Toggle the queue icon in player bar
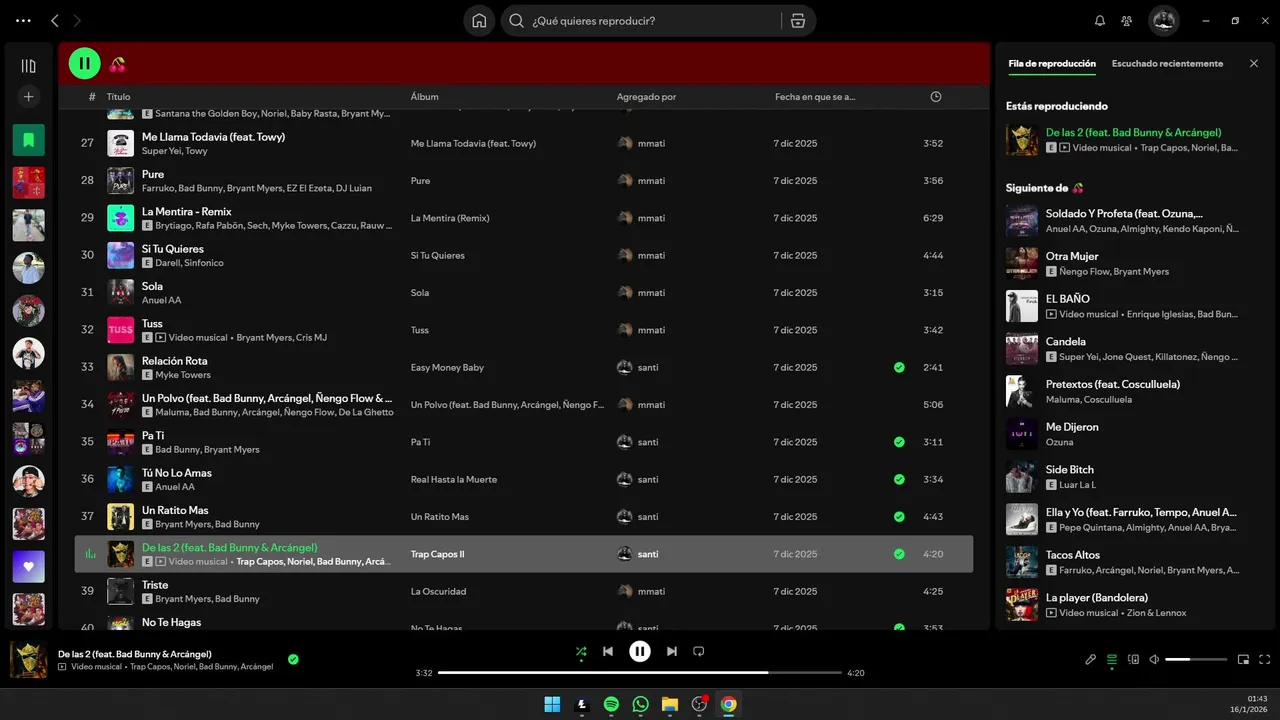Image resolution: width=1280 pixels, height=720 pixels. [1112, 660]
